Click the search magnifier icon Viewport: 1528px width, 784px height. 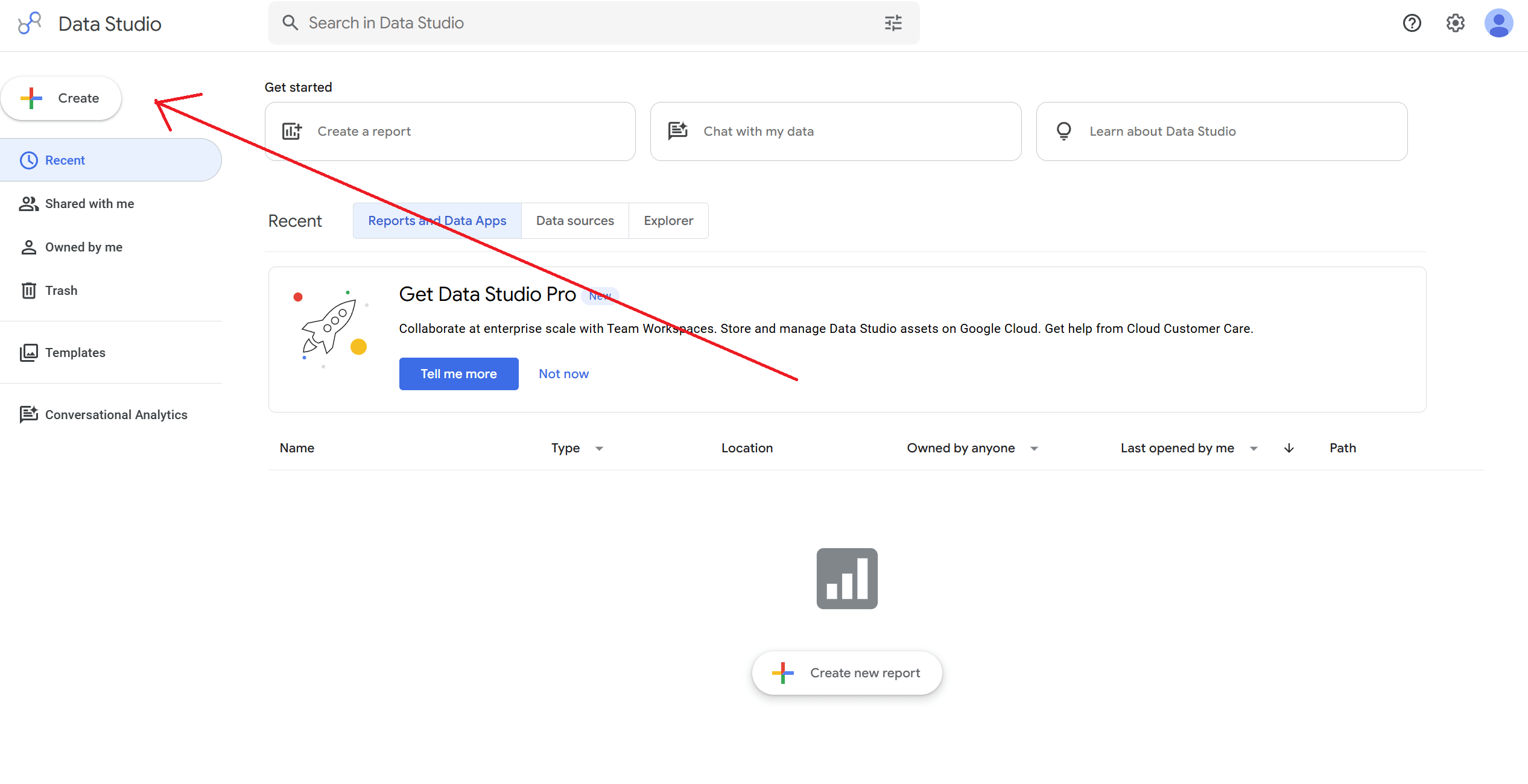click(x=290, y=23)
